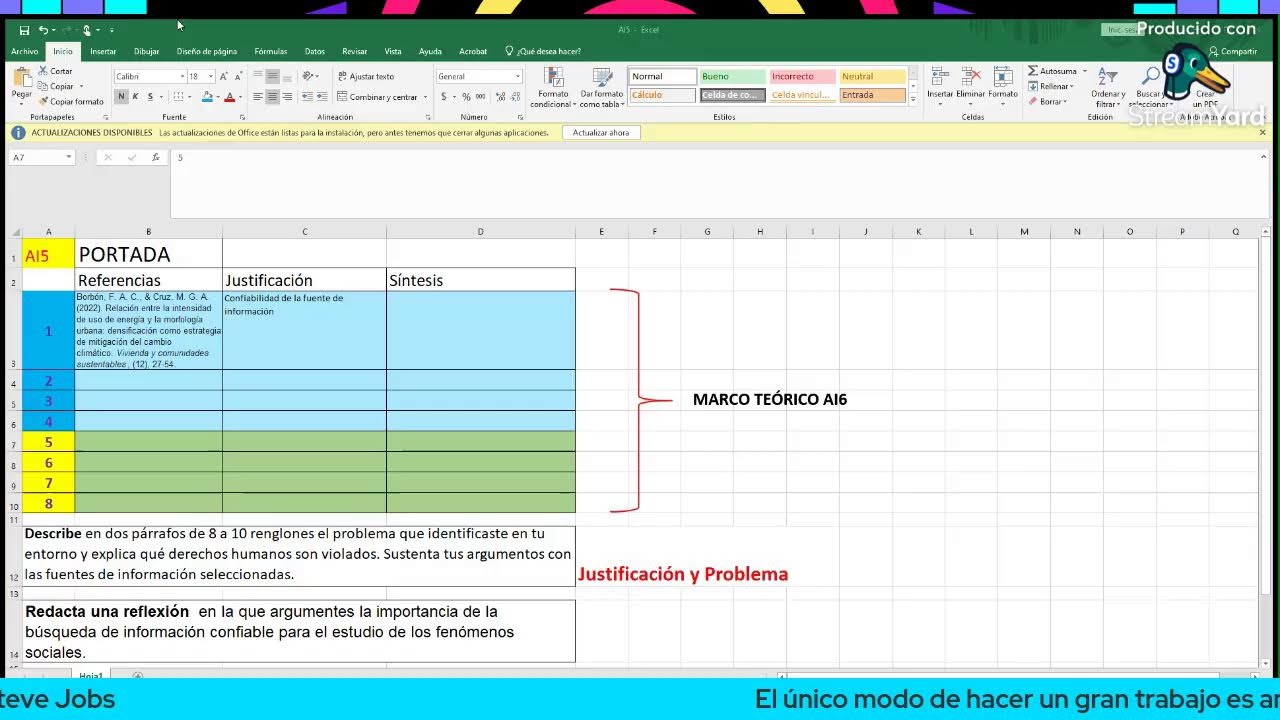This screenshot has width=1280, height=720.
Task: Select column D header
Action: pos(480,232)
